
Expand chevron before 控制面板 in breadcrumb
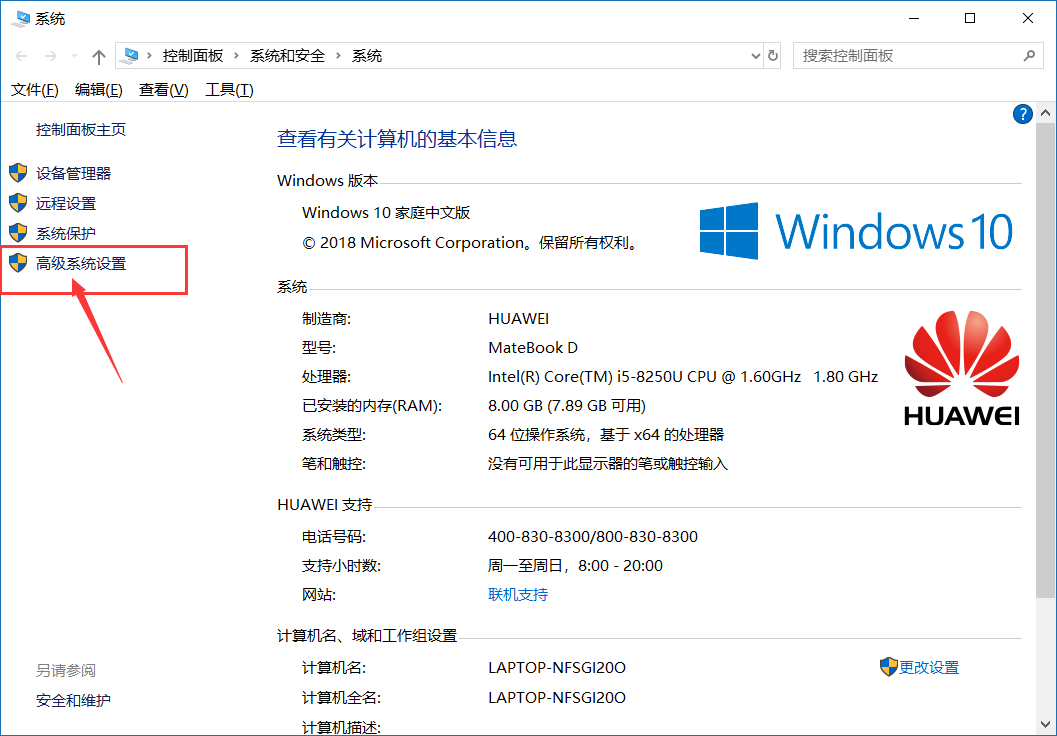tap(149, 56)
